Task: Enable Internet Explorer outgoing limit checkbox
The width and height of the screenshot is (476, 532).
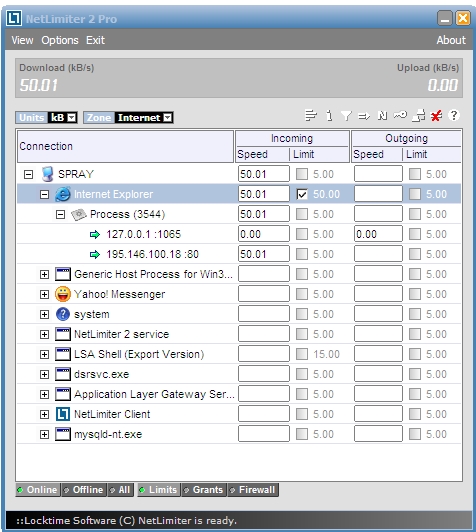Action: click(x=415, y=194)
